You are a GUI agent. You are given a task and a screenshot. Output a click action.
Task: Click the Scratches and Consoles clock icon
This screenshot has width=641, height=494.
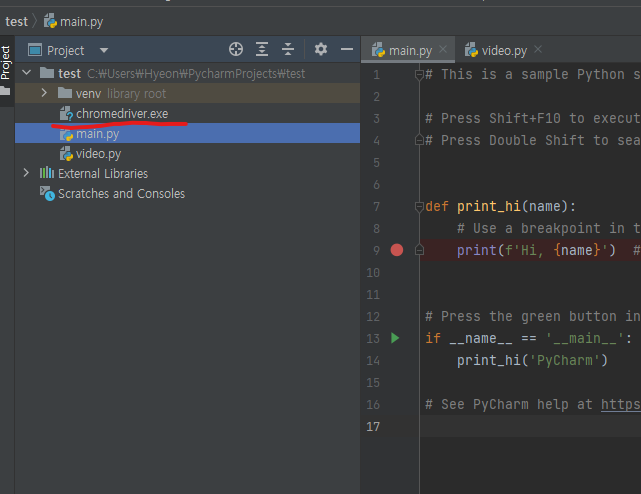[x=47, y=193]
